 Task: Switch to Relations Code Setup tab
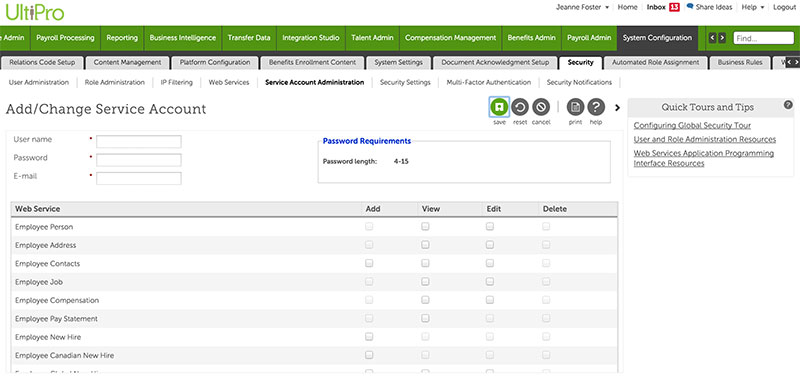pyautogui.click(x=42, y=63)
